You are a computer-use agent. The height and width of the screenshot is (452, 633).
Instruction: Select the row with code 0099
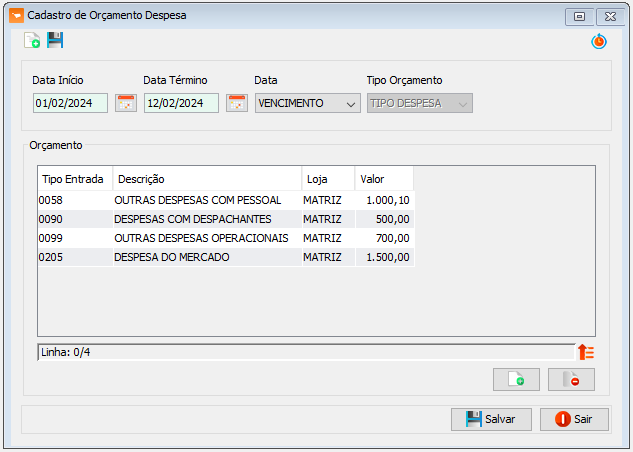click(226, 238)
